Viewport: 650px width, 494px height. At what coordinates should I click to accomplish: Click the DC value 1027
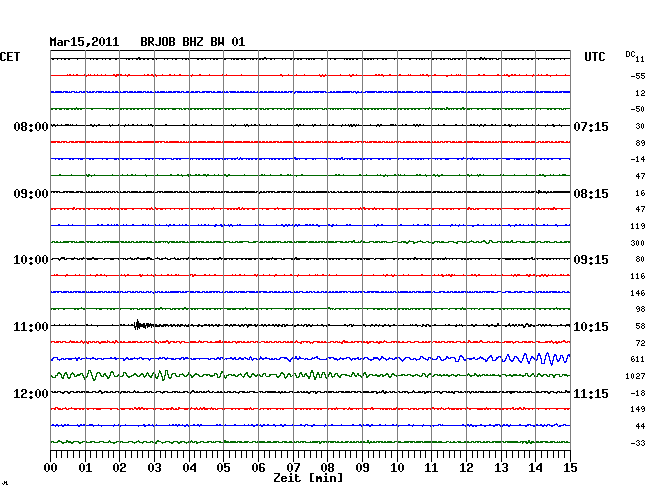coord(635,376)
